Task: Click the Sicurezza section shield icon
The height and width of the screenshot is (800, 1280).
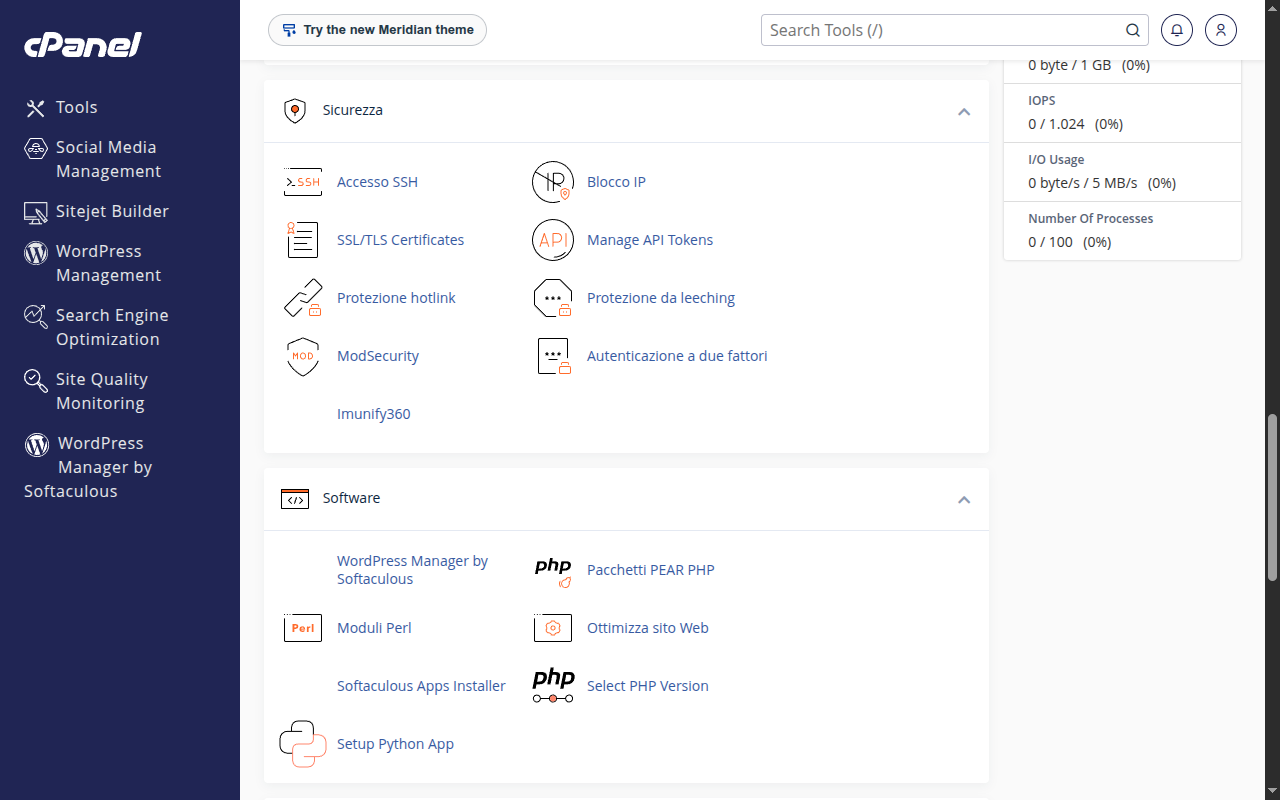Action: point(294,111)
